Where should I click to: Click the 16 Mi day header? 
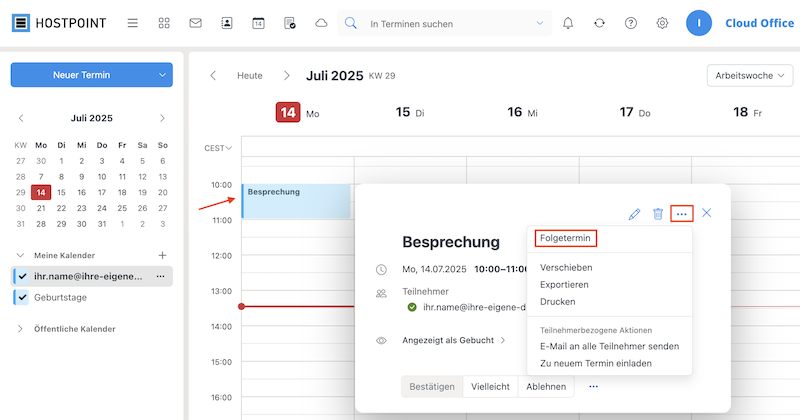[x=522, y=112]
